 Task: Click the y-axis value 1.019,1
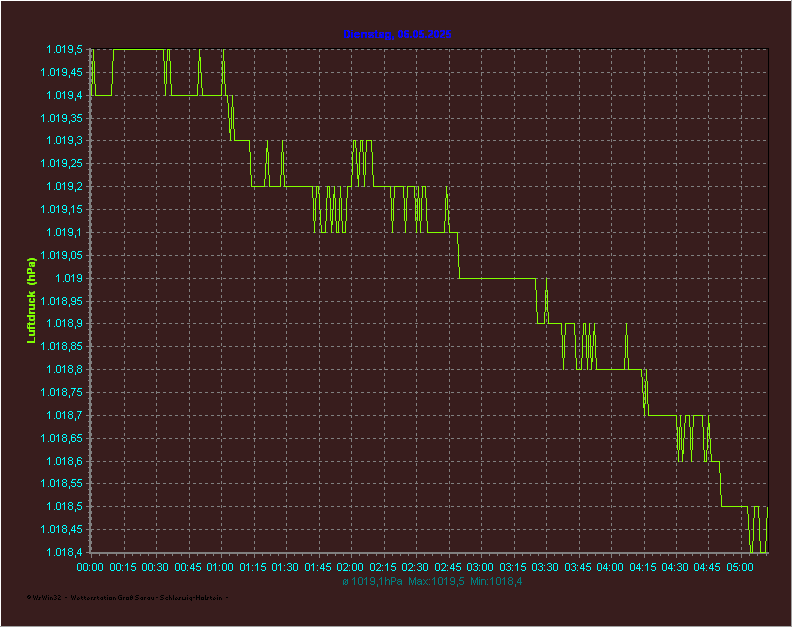65,232
